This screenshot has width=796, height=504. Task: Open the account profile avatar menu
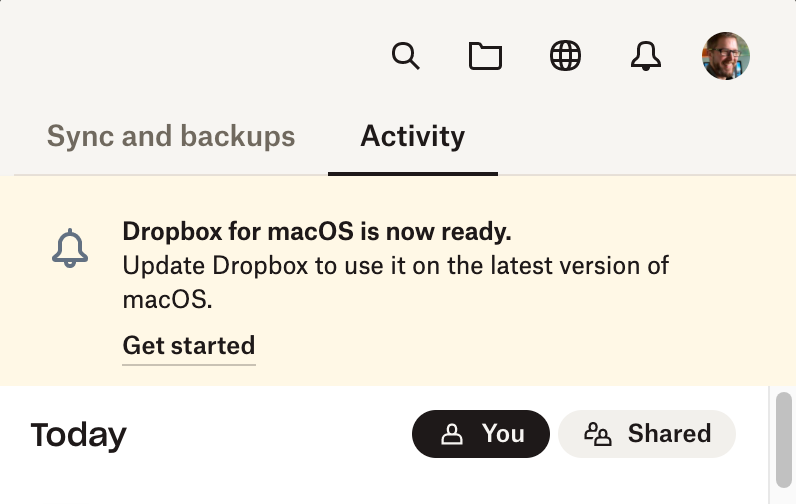coord(726,56)
